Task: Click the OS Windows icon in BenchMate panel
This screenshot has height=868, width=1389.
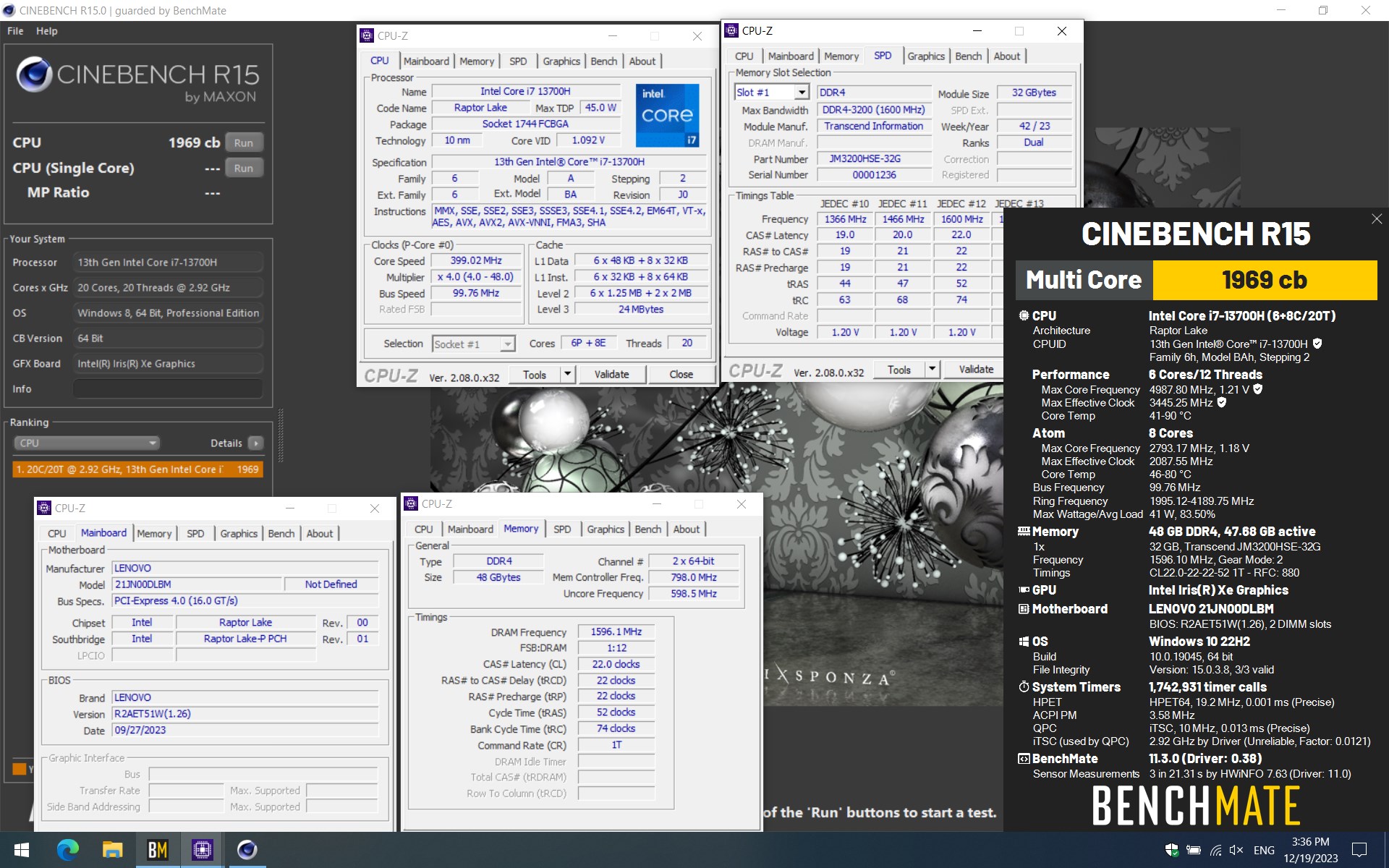Action: [x=1024, y=642]
